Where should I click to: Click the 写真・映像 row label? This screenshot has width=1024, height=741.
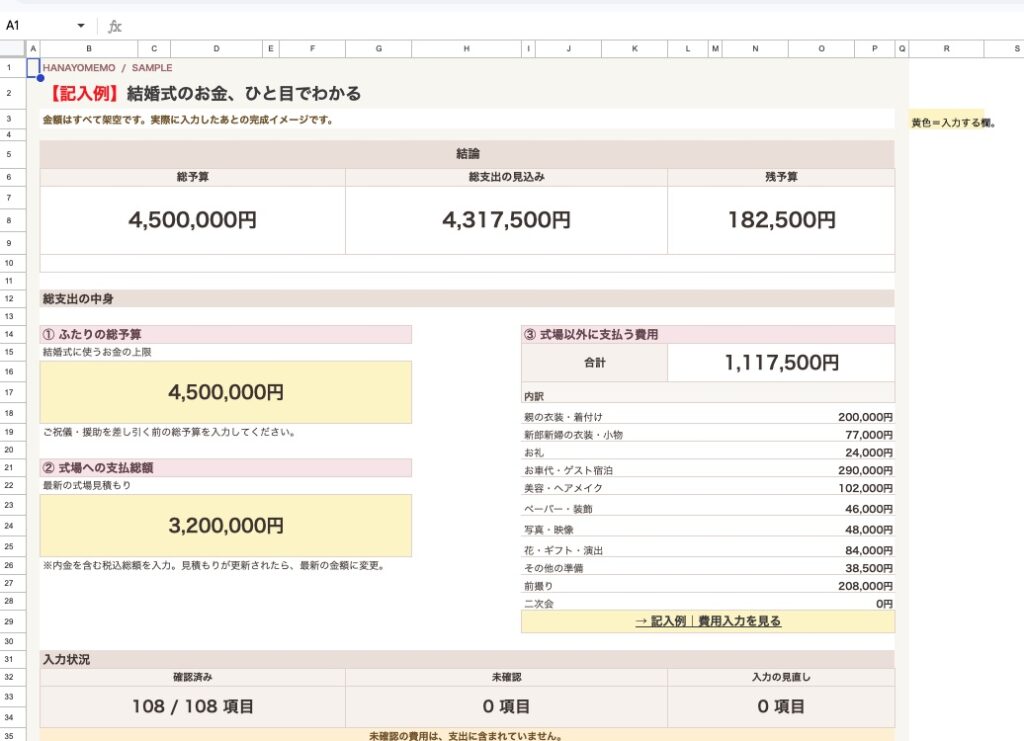click(x=549, y=529)
